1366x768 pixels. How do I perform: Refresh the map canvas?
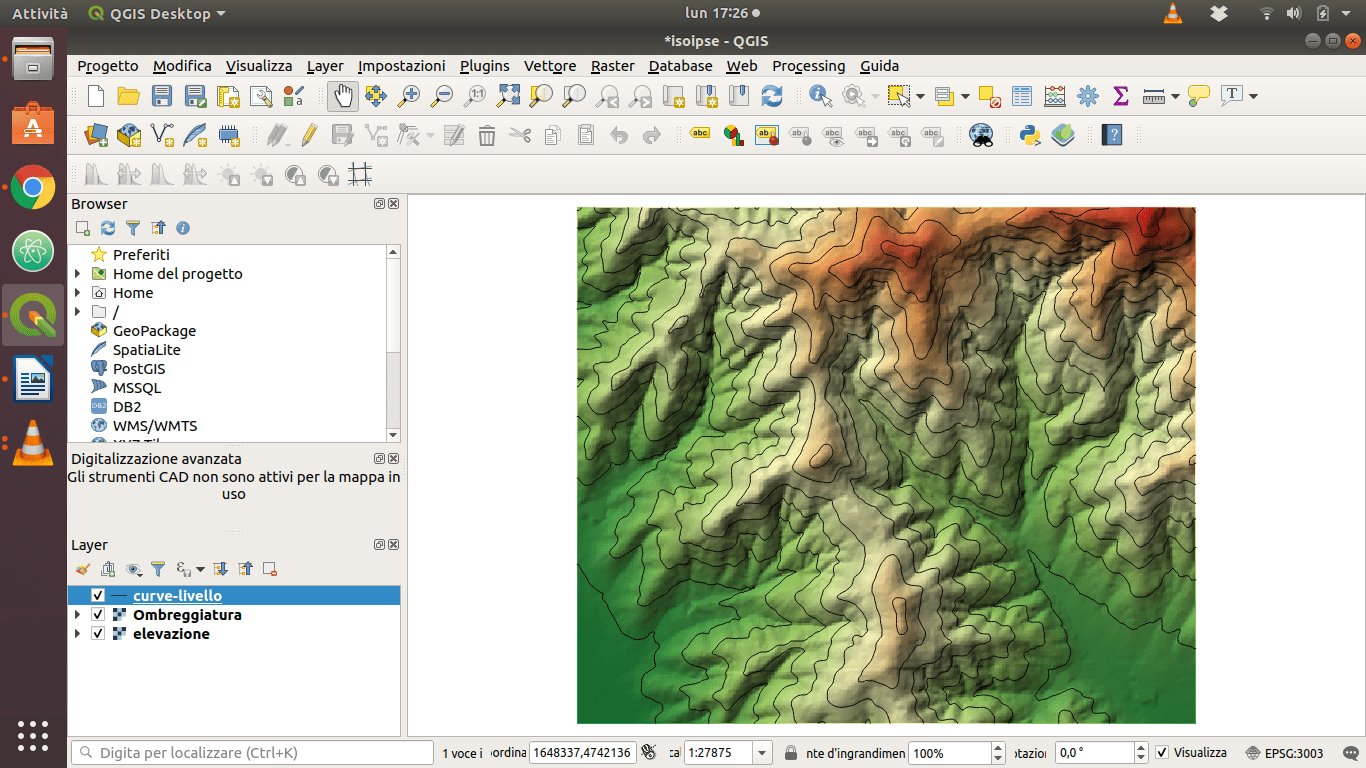772,96
